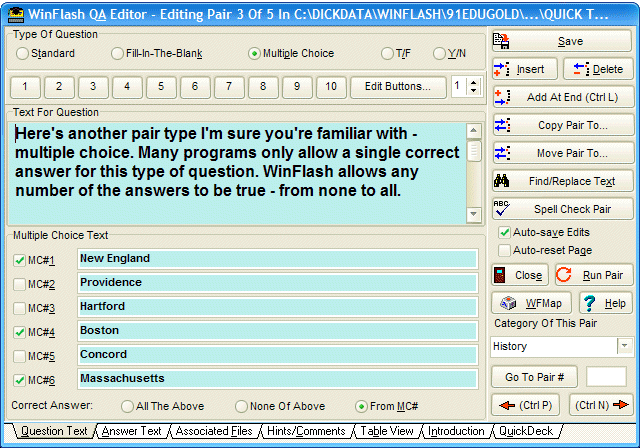Click the Save floppy disk icon
This screenshot has width=640, height=448.
(x=501, y=41)
